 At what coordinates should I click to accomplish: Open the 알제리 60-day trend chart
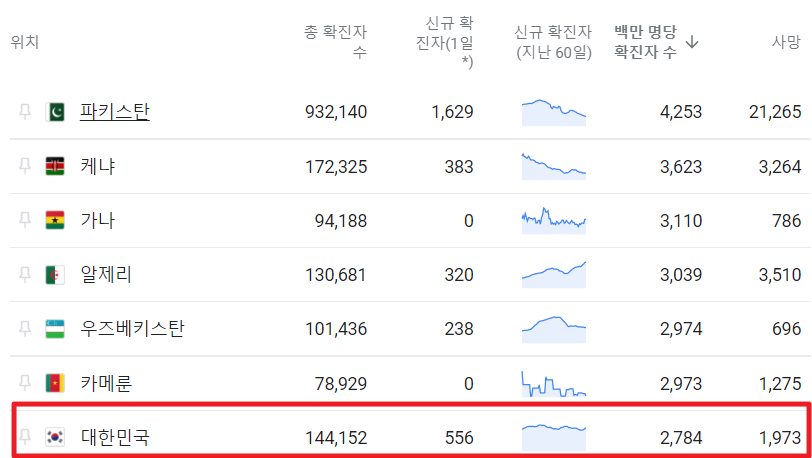(554, 275)
